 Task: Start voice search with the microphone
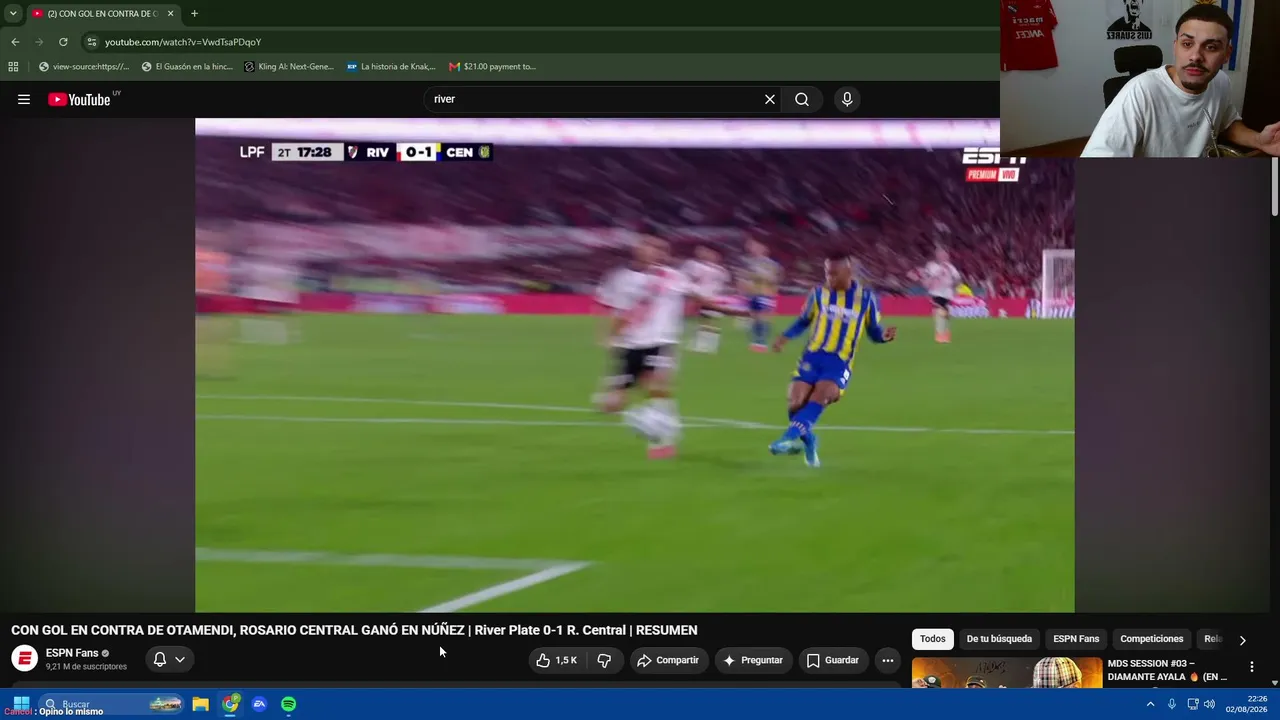click(x=847, y=99)
